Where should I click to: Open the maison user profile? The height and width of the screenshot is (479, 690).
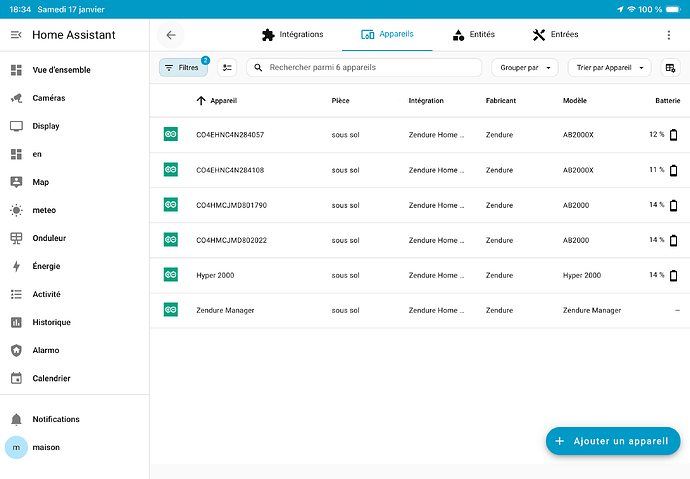[x=45, y=447]
